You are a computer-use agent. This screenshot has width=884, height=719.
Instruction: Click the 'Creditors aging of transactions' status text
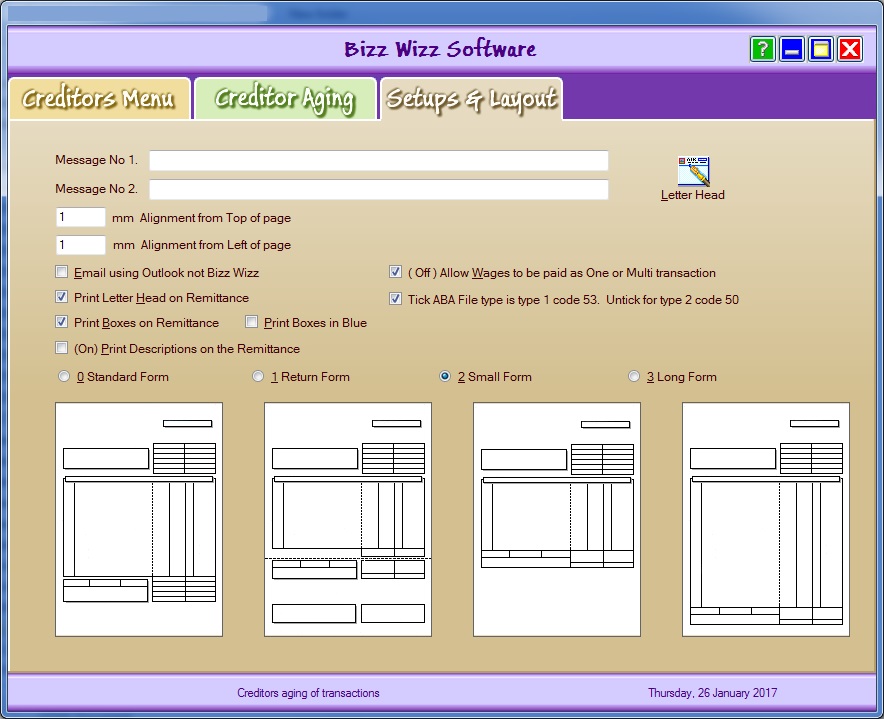(x=308, y=693)
